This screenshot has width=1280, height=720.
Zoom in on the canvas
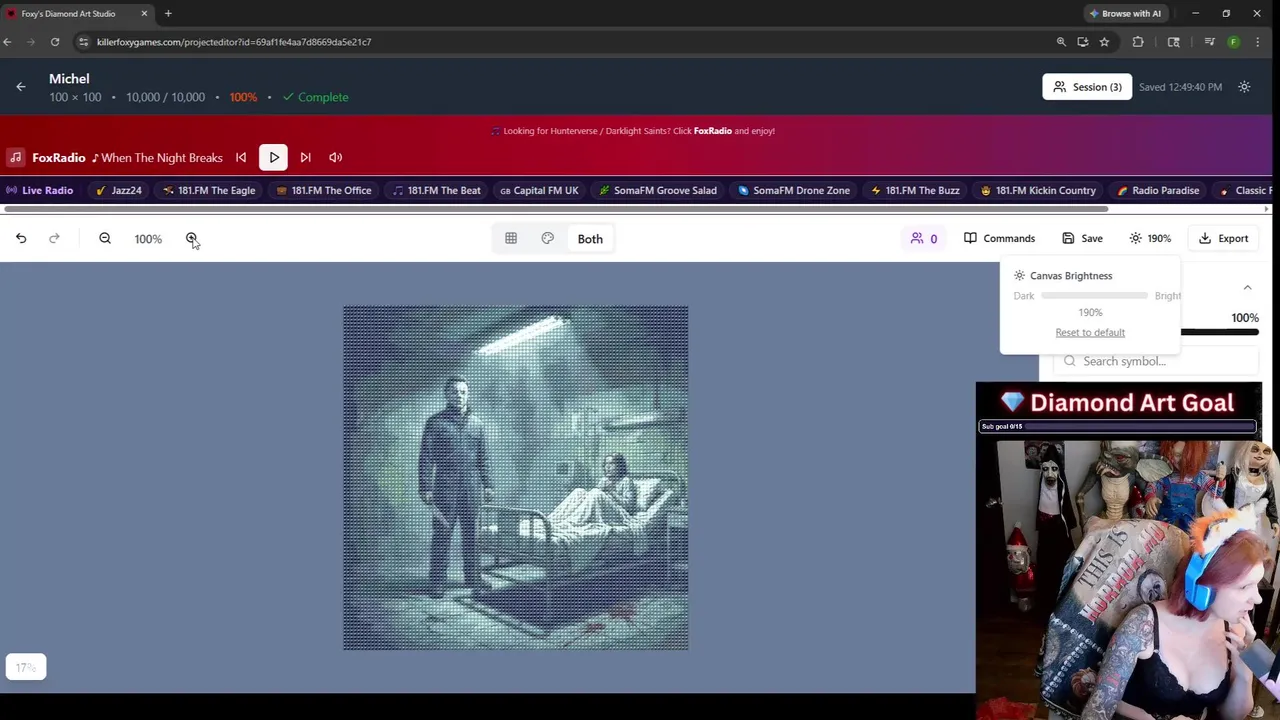(192, 238)
